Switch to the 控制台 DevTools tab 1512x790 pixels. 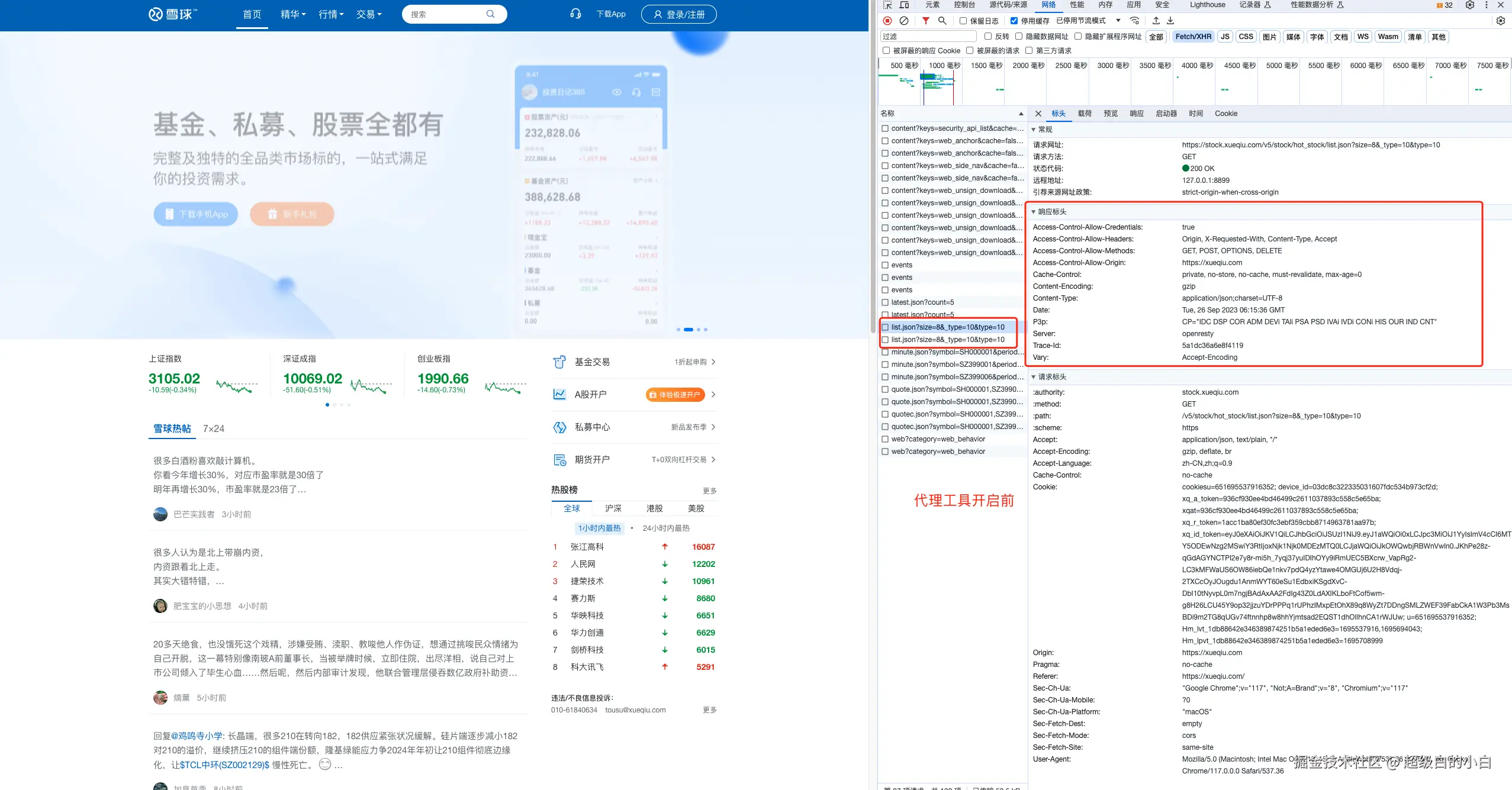[x=964, y=5]
